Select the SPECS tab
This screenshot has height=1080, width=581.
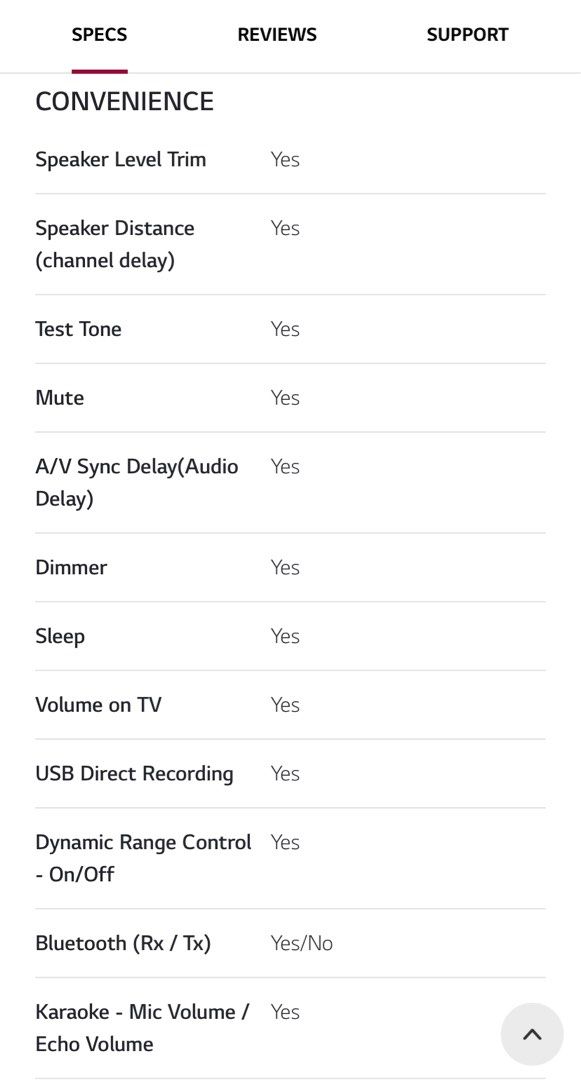(x=99, y=34)
